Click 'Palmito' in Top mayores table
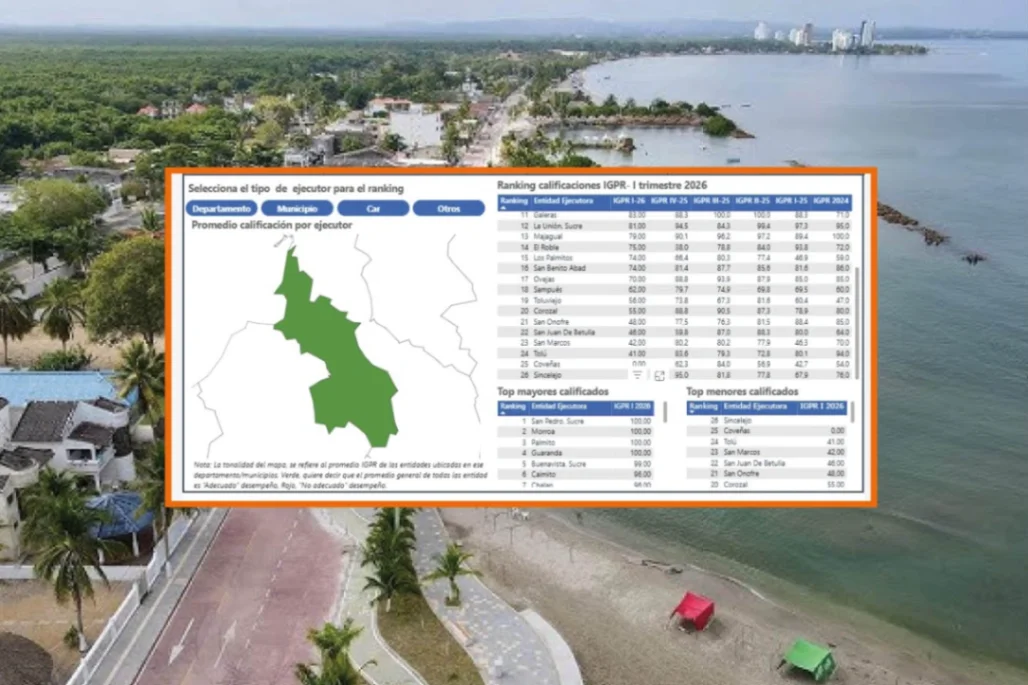 pyautogui.click(x=543, y=443)
